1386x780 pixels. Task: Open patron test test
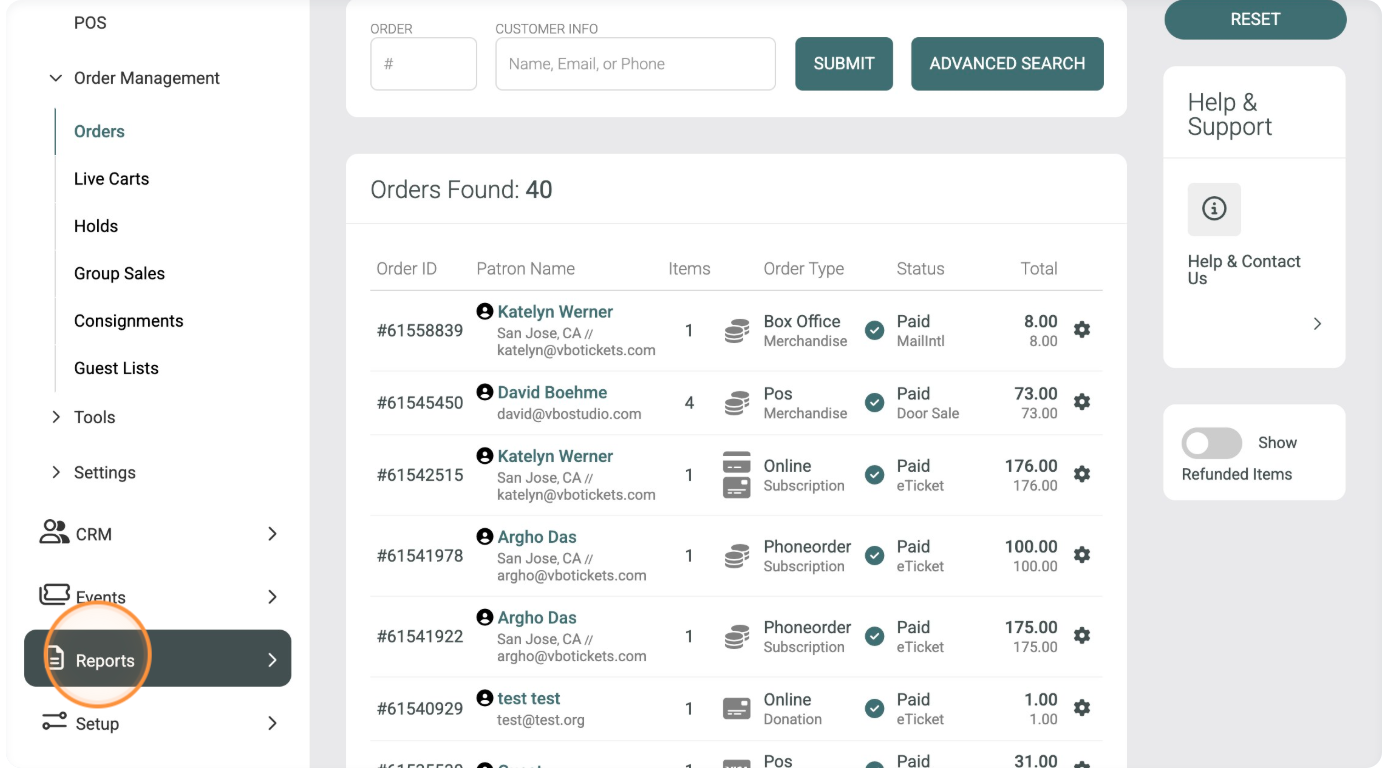[x=529, y=698]
